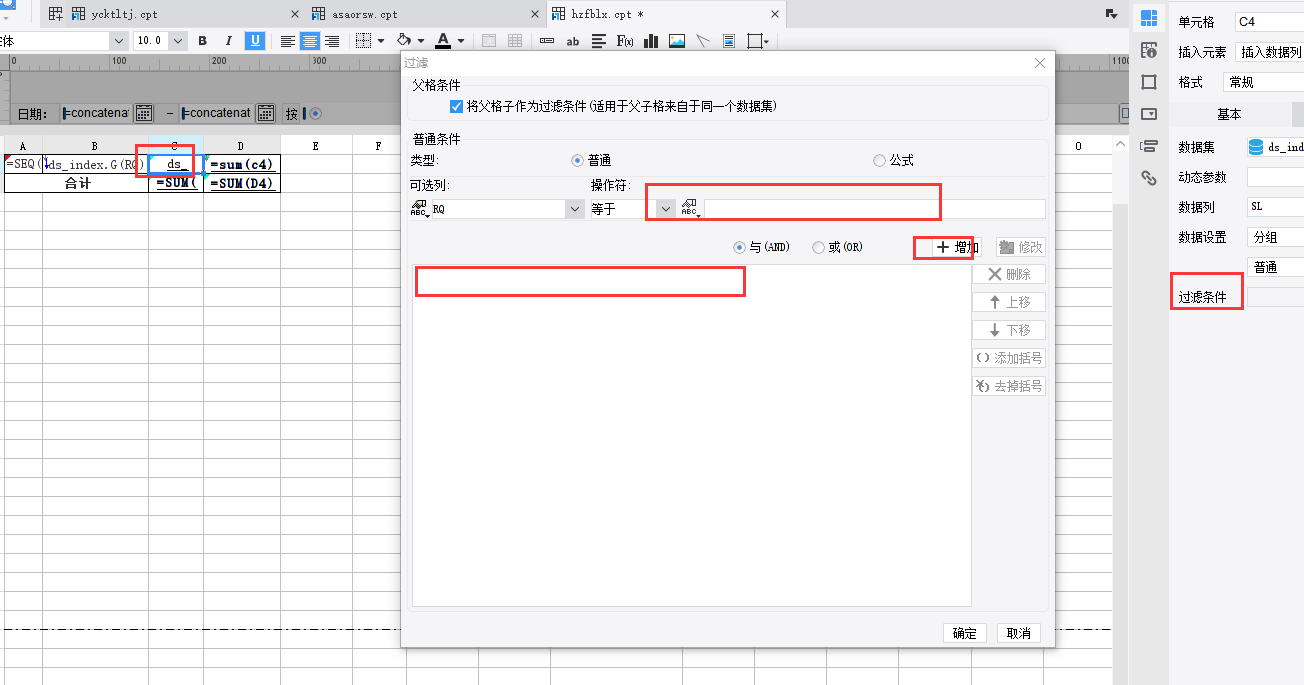Click the fill bucket background color icon

click(x=405, y=41)
